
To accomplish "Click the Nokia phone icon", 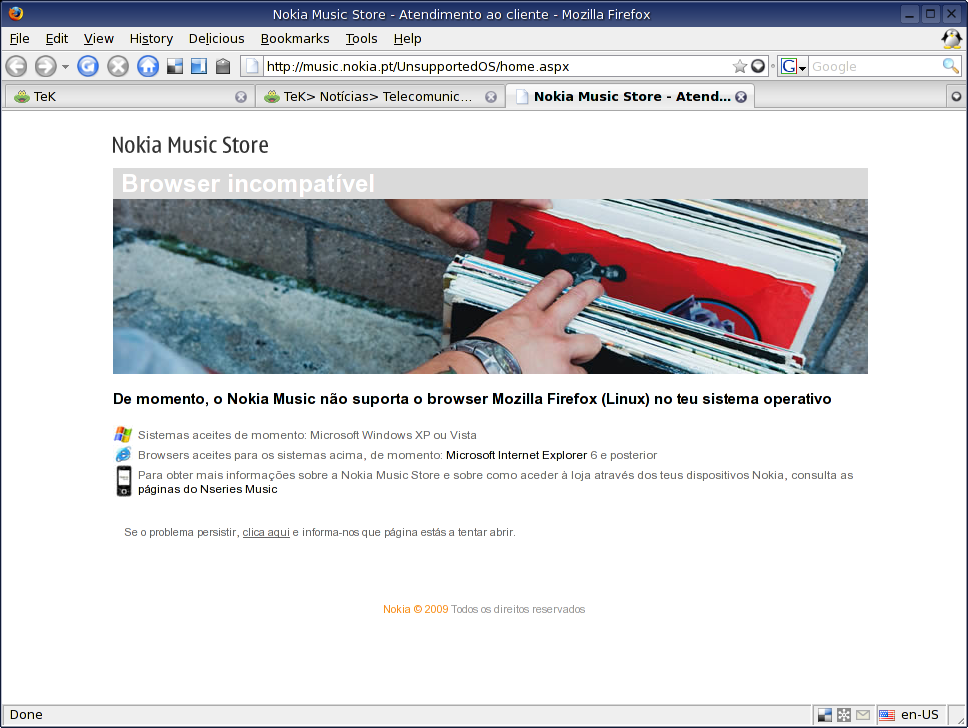I will (x=123, y=481).
